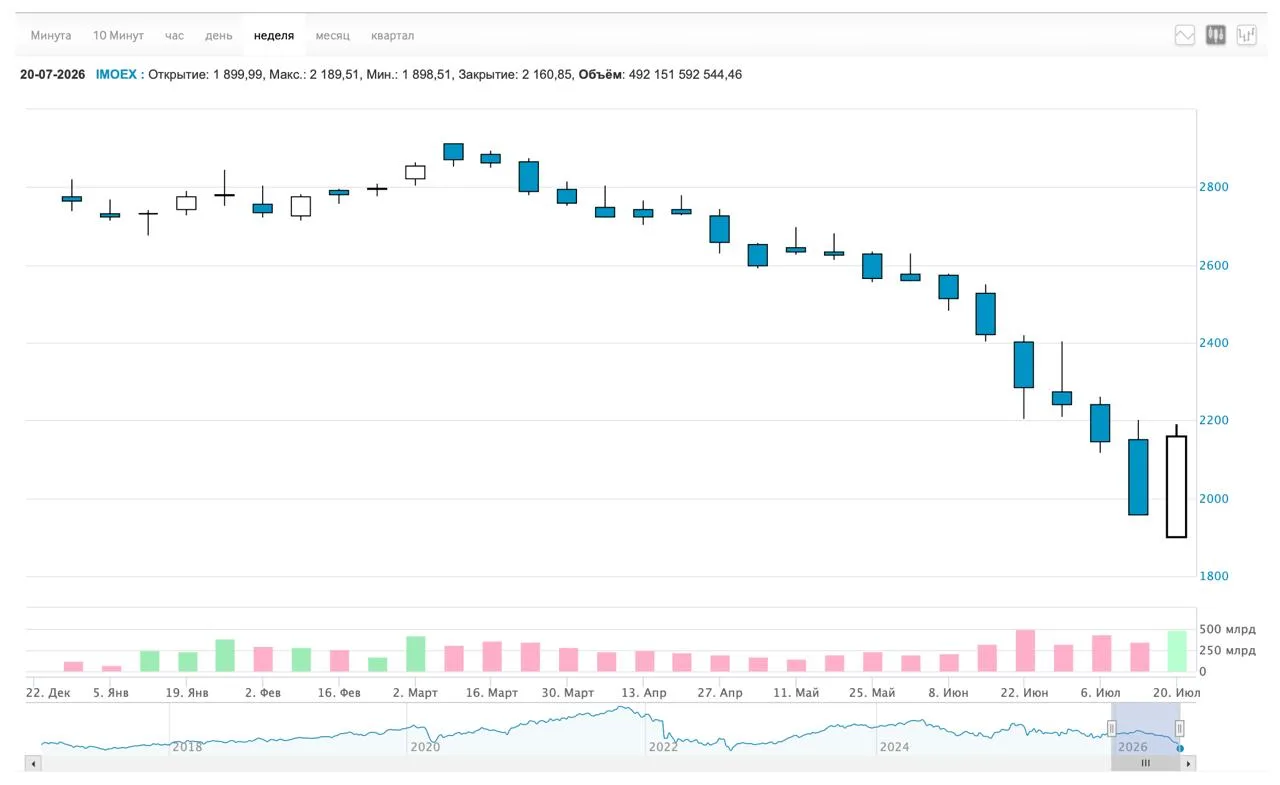Viewport: 1280px width, 785px height.
Task: Grab the right navigator range handle
Action: (1179, 728)
